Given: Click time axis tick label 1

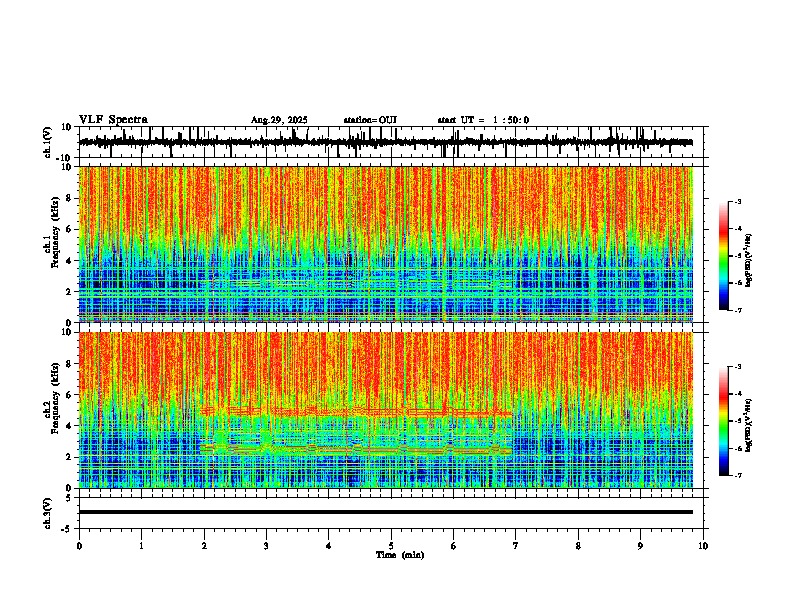Looking at the screenshot, I should click(141, 546).
